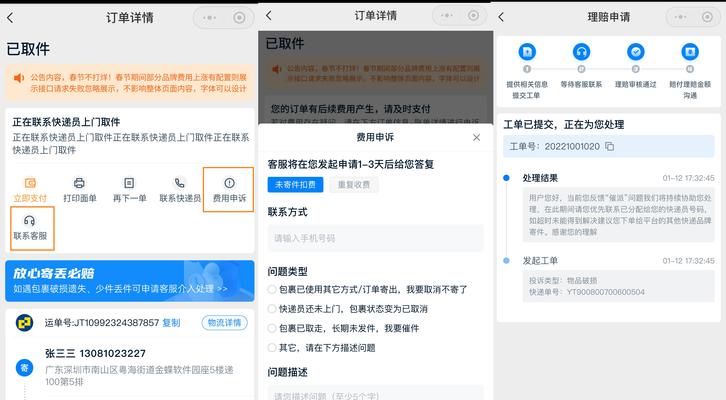Open 物流详情 logistics details

(225, 323)
